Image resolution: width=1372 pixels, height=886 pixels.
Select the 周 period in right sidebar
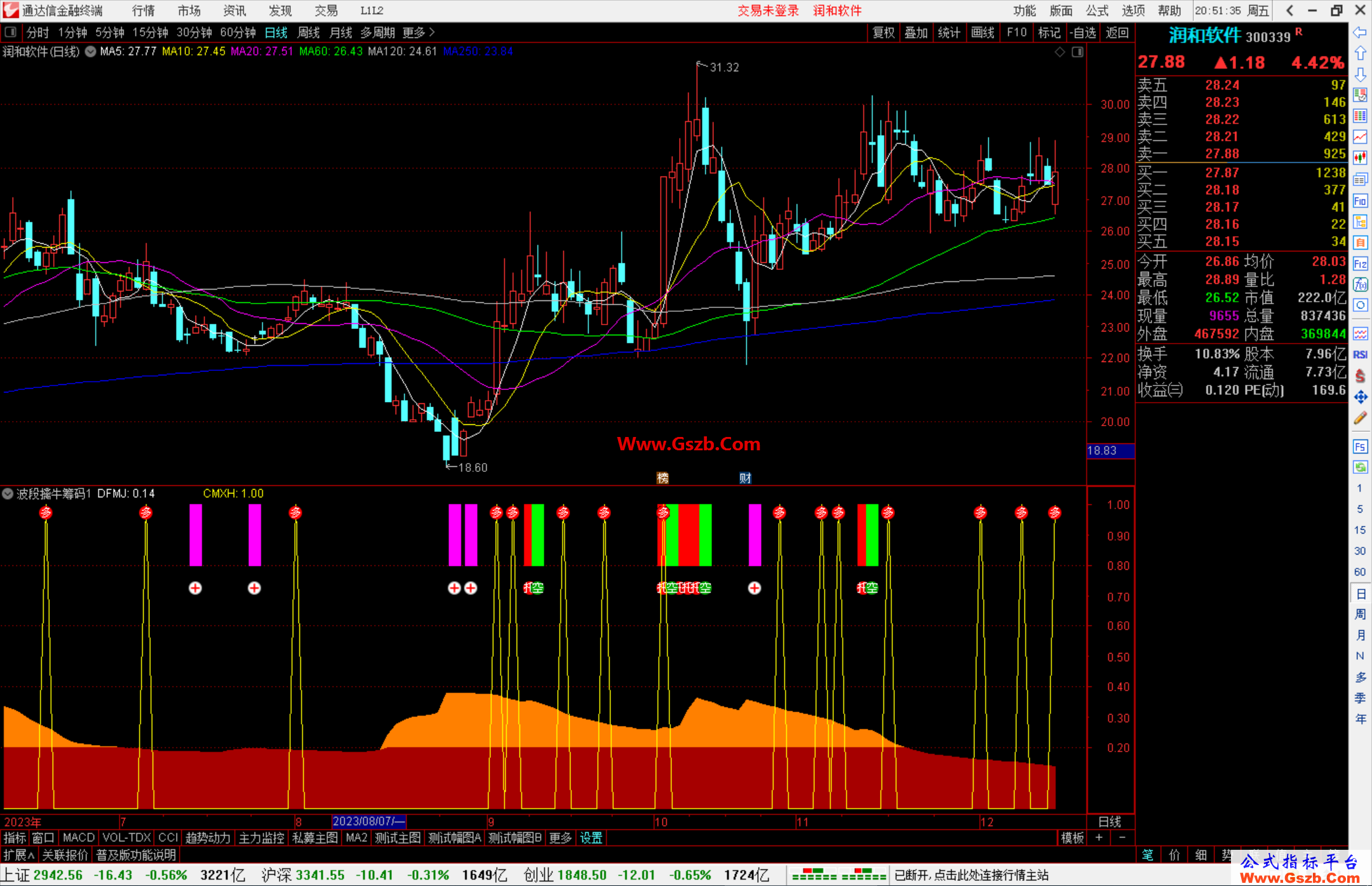[1360, 614]
